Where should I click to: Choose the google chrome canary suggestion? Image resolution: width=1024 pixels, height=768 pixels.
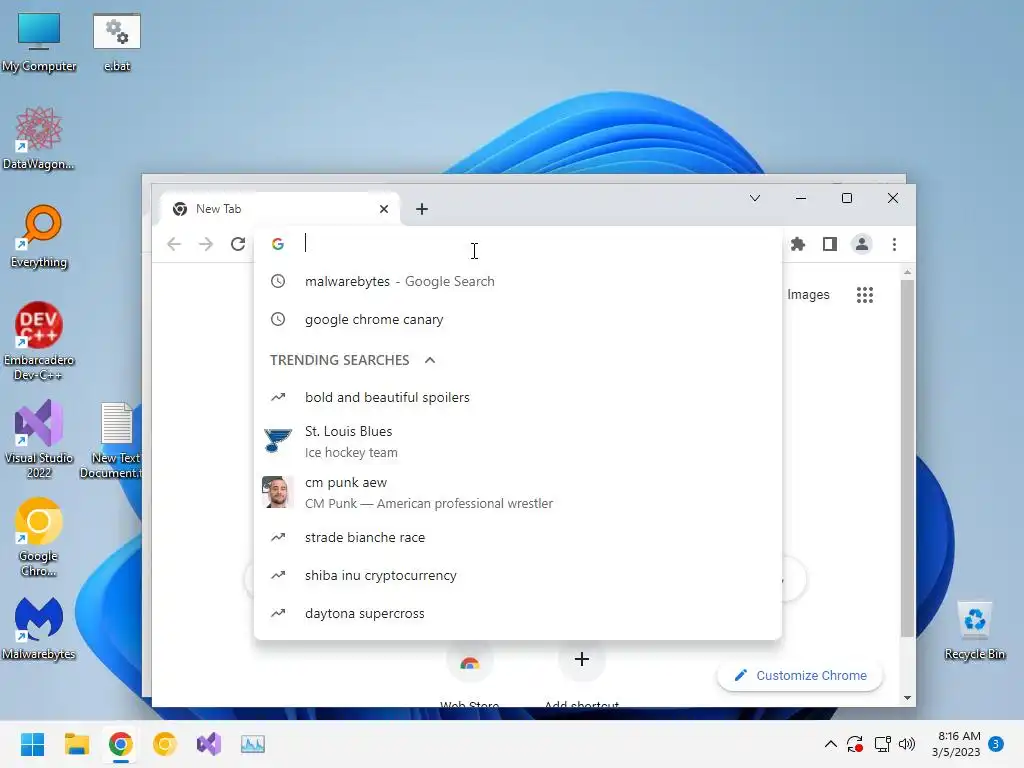517,319
